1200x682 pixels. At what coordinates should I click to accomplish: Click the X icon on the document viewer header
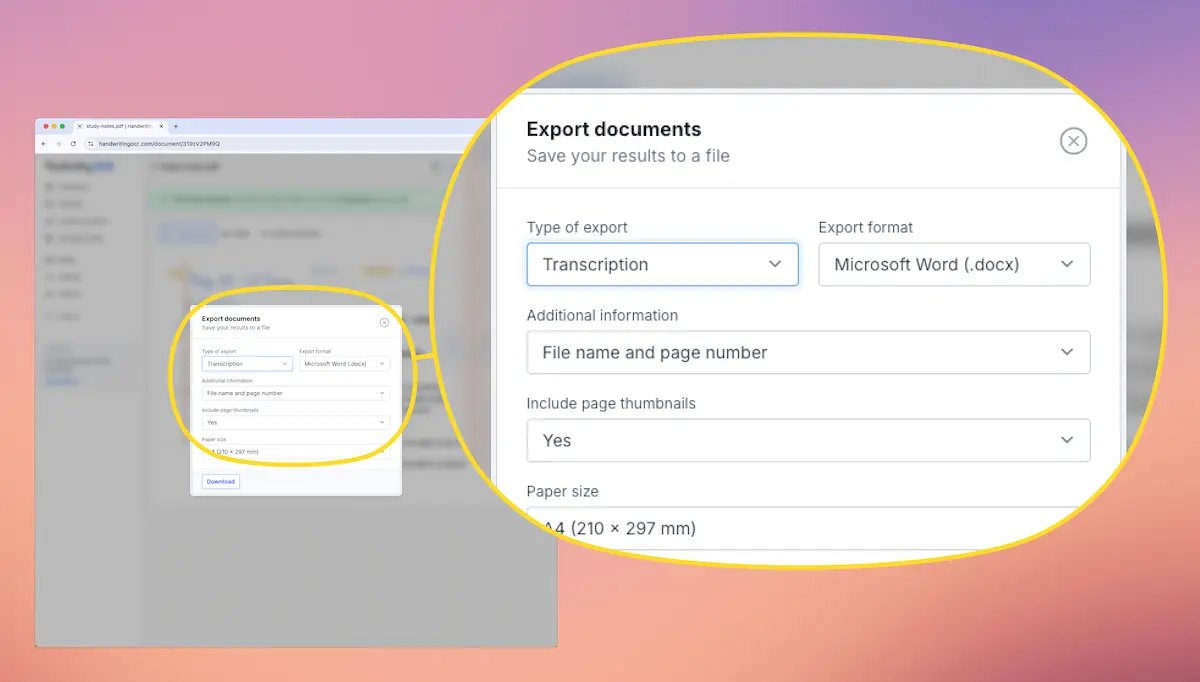pos(434,166)
